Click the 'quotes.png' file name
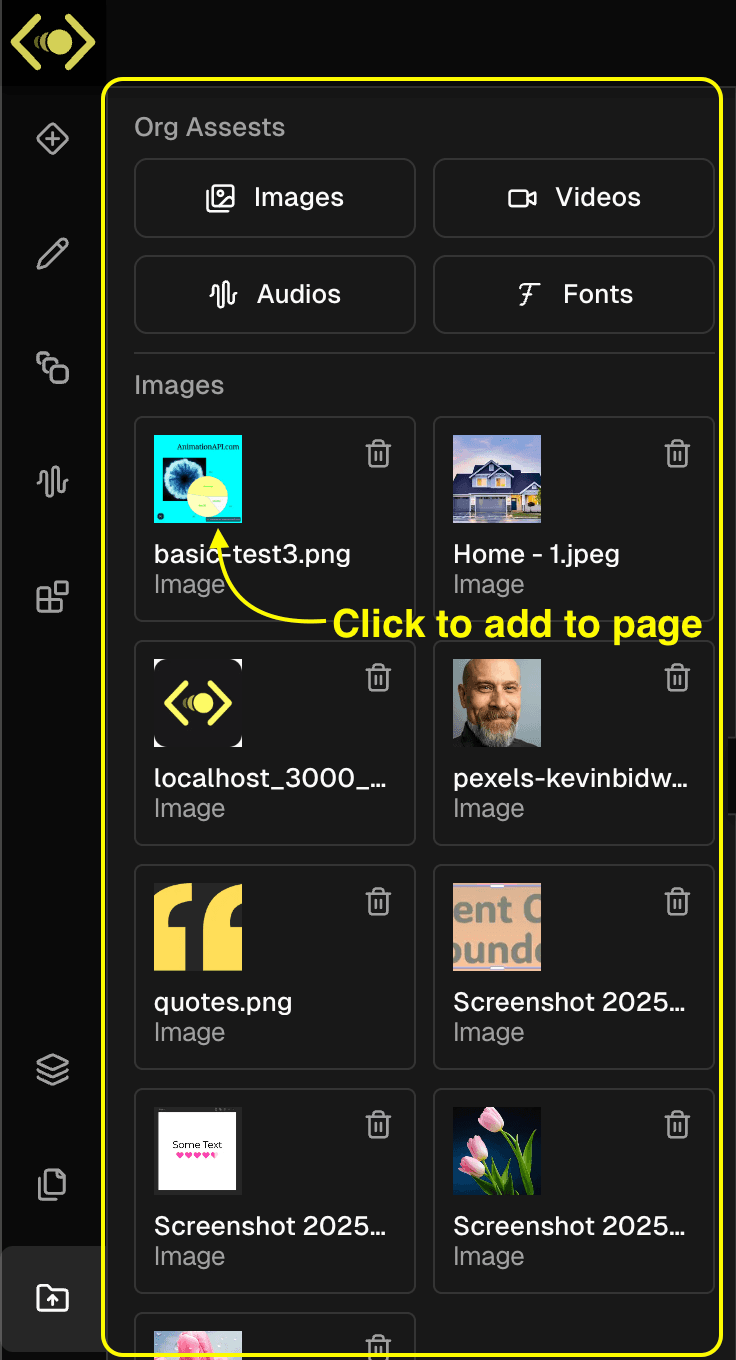 (223, 1002)
